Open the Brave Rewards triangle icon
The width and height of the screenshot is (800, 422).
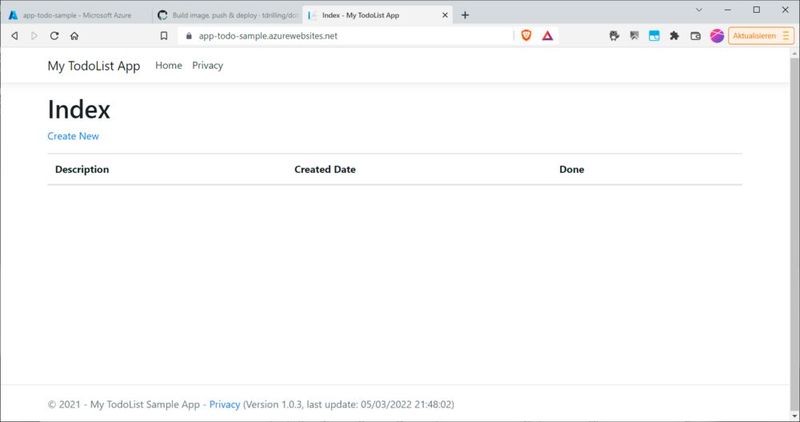(547, 36)
